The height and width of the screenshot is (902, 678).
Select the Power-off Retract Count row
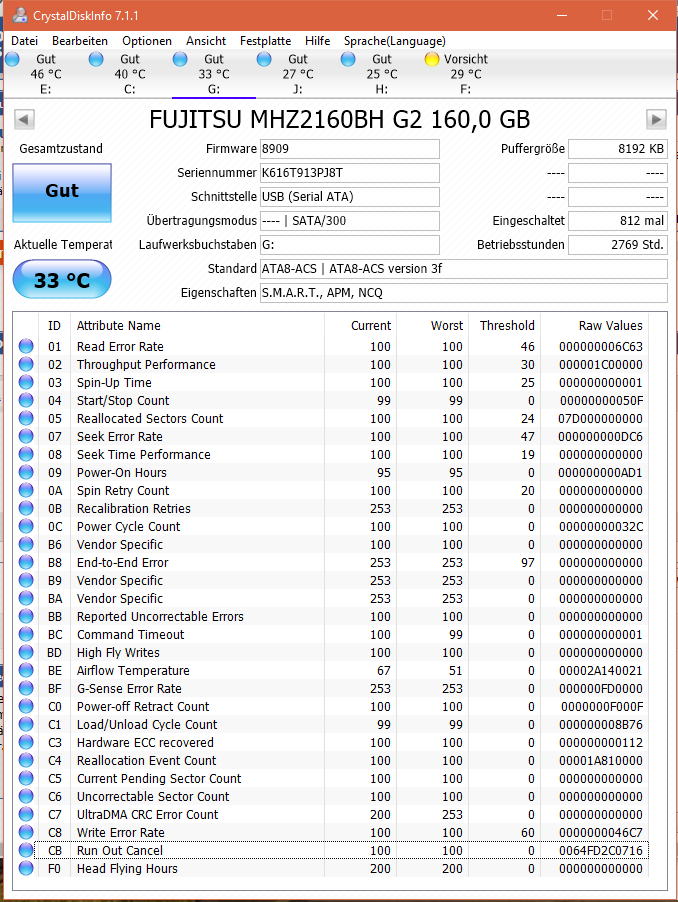click(341, 706)
